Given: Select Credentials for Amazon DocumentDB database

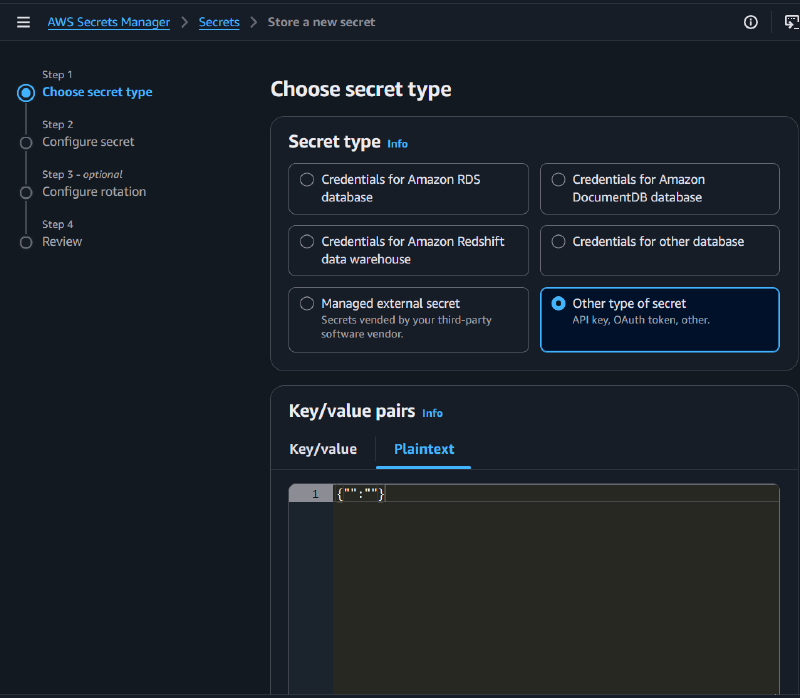Looking at the screenshot, I should (660, 189).
